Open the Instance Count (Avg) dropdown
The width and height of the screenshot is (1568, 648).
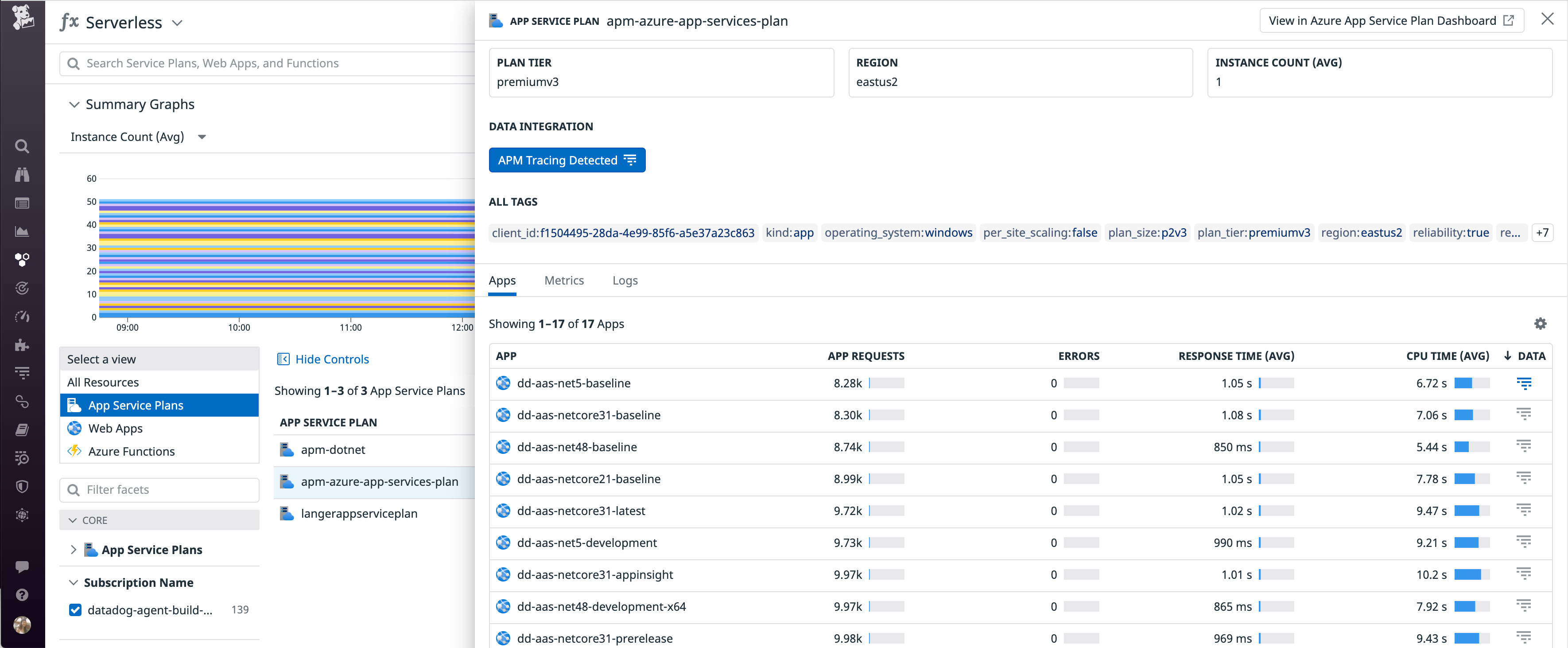(x=202, y=137)
